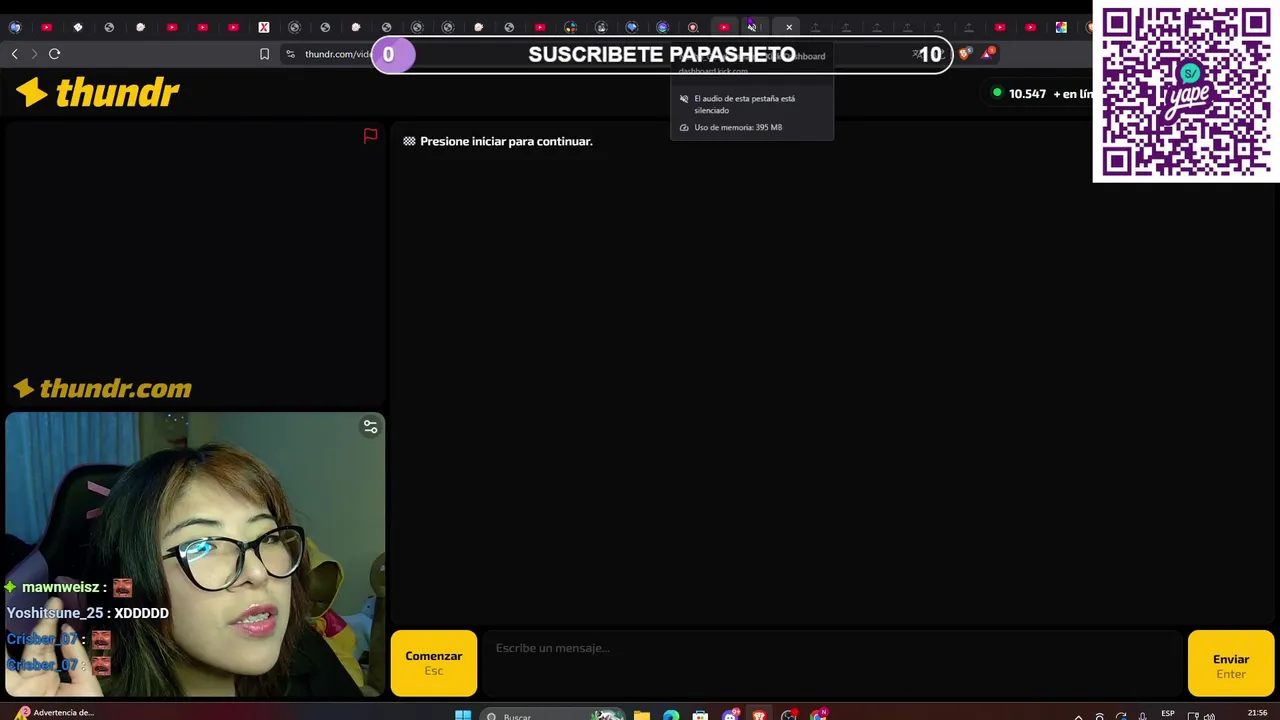Click the red report flag icon
Image resolution: width=1280 pixels, height=720 pixels.
(370, 136)
